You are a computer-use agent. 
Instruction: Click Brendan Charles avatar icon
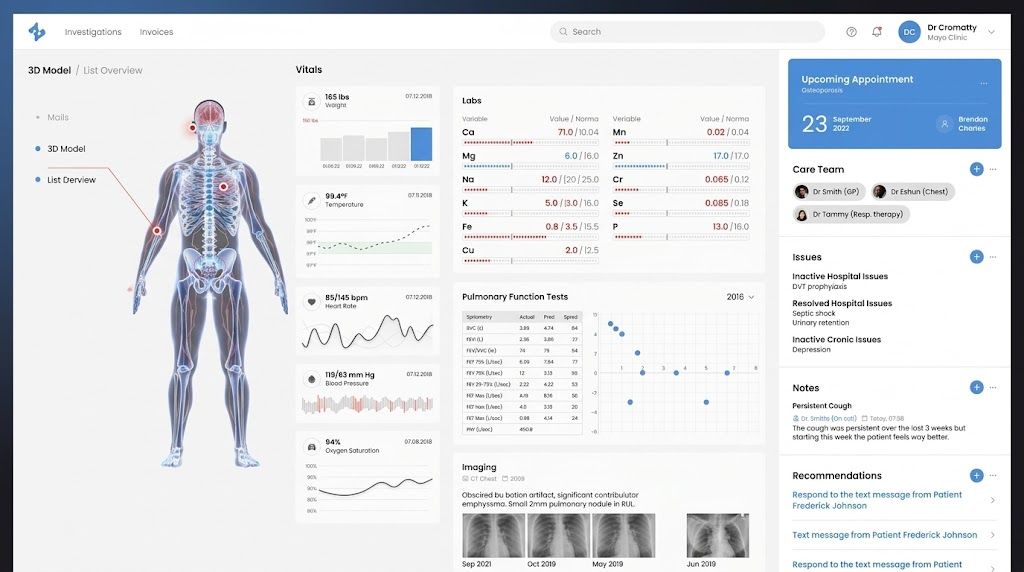click(x=944, y=123)
